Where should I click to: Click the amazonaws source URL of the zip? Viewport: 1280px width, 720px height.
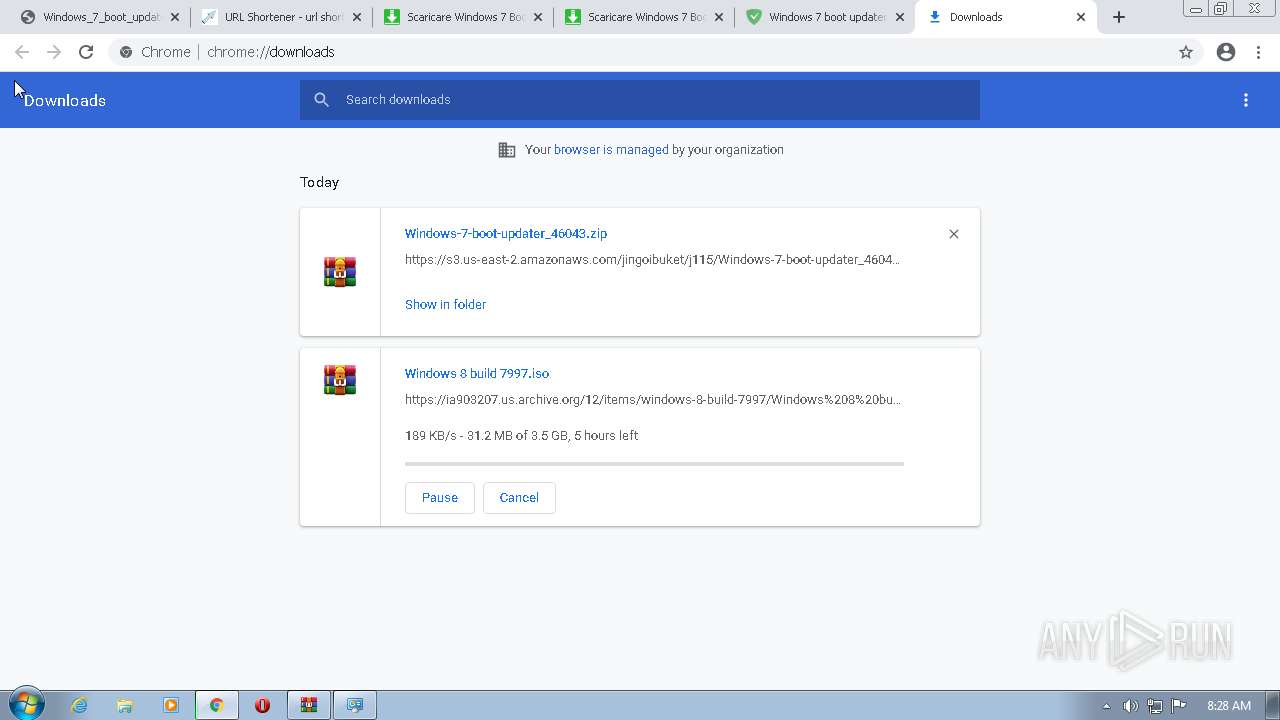[652, 259]
